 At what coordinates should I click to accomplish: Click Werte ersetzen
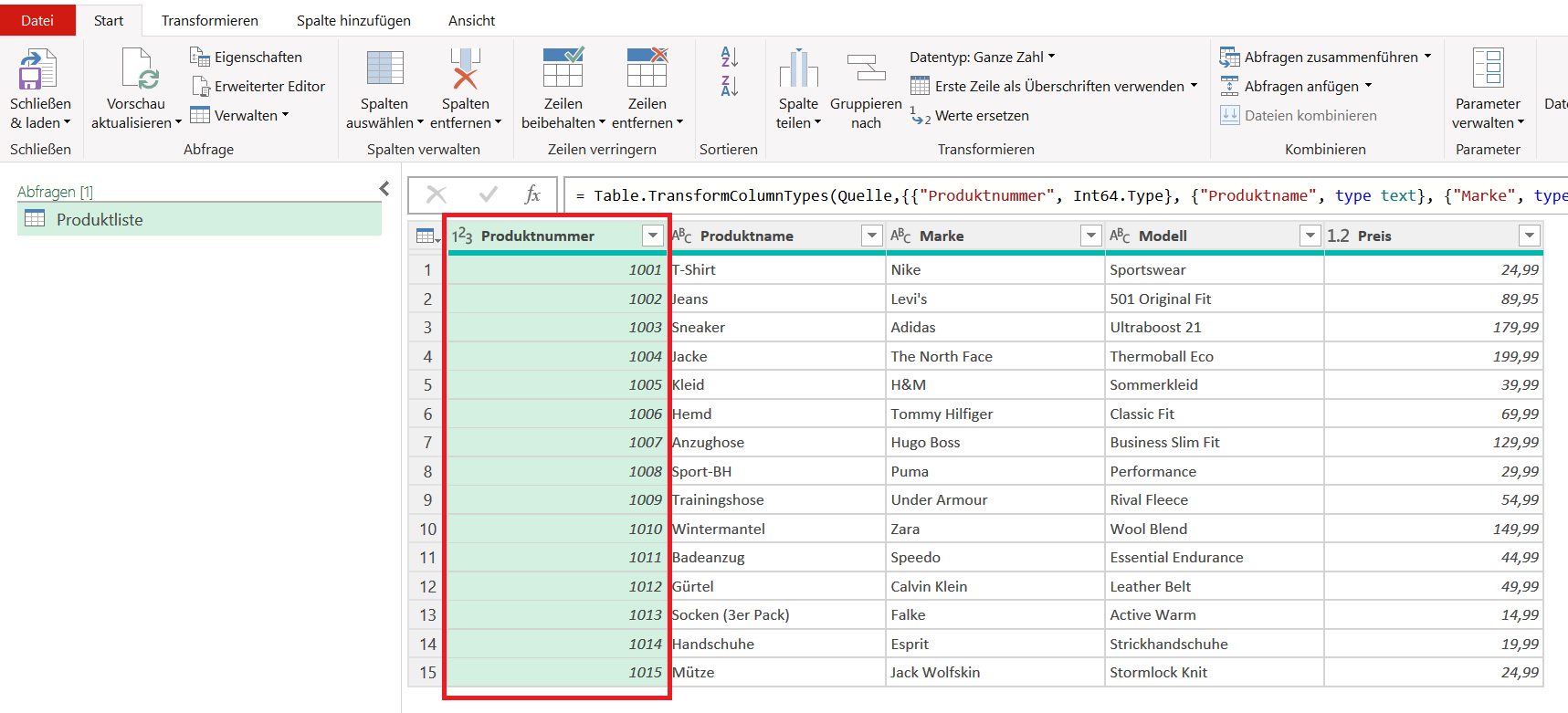click(x=970, y=116)
